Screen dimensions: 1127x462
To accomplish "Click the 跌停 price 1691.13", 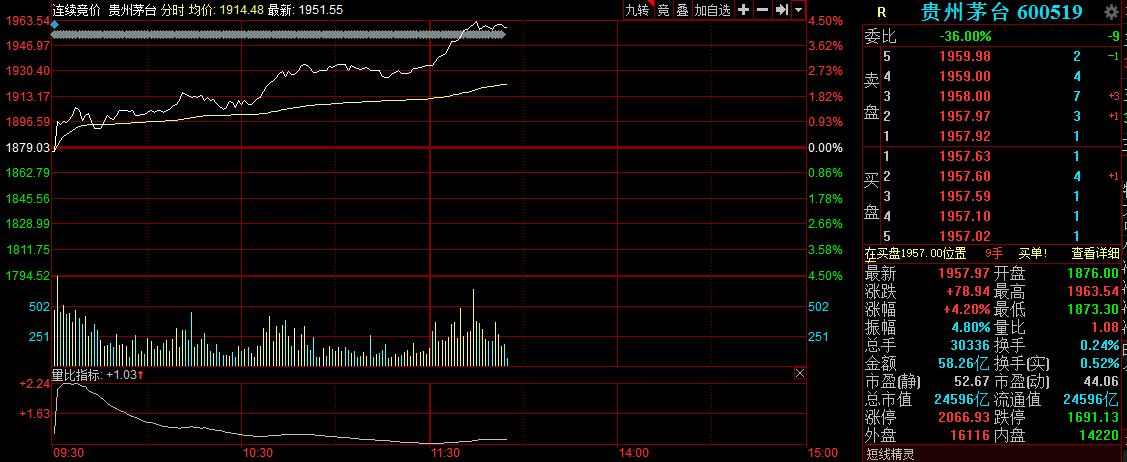I will 1092,417.
